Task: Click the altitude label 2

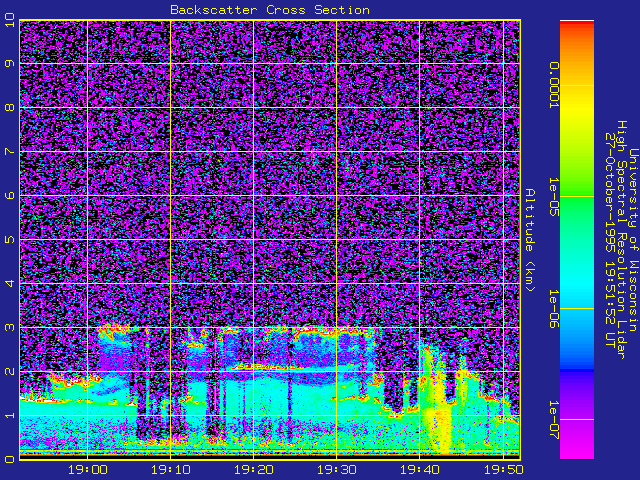Action: [10, 371]
